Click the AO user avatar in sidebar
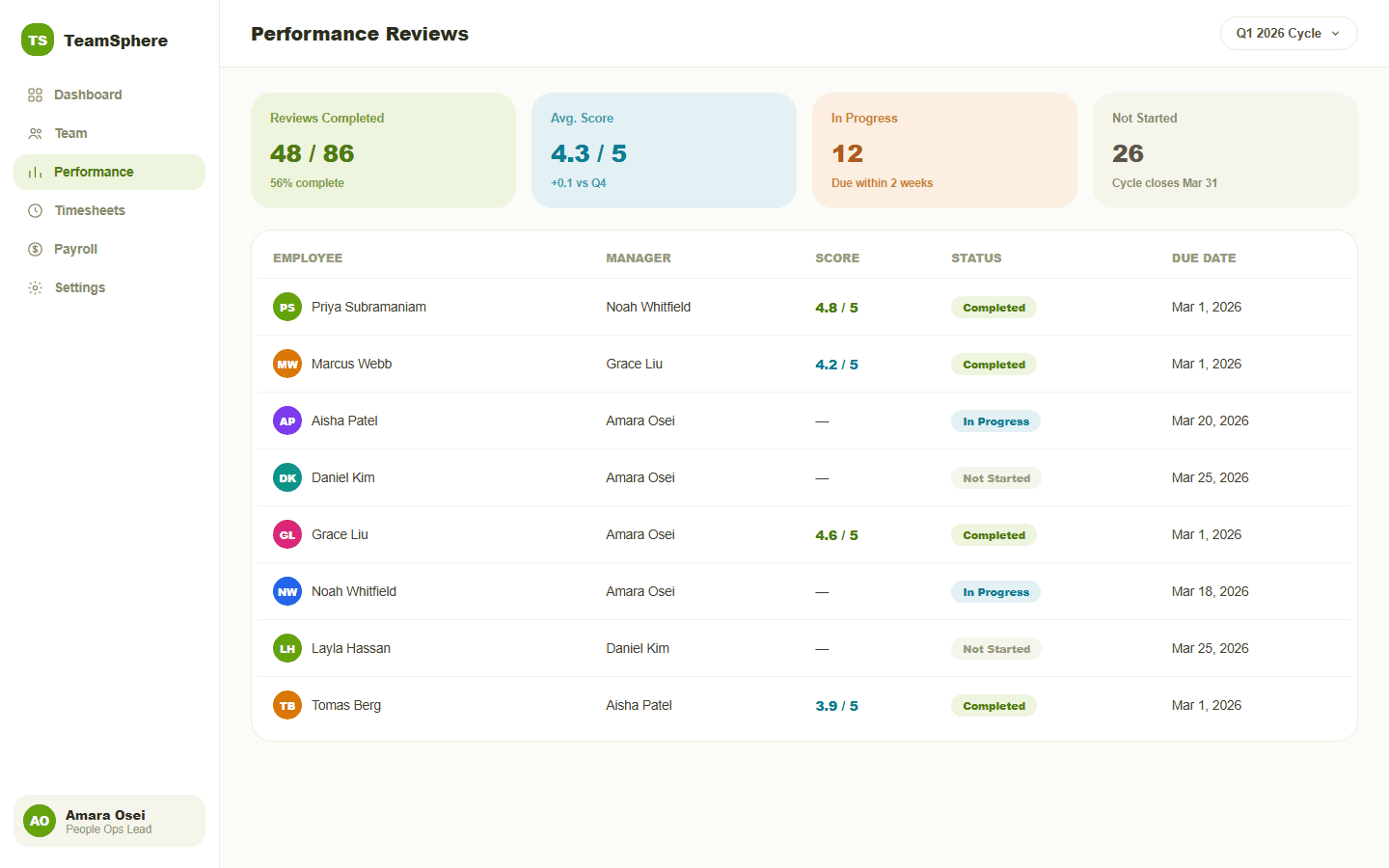Viewport: 1389px width, 868px height. (40, 821)
